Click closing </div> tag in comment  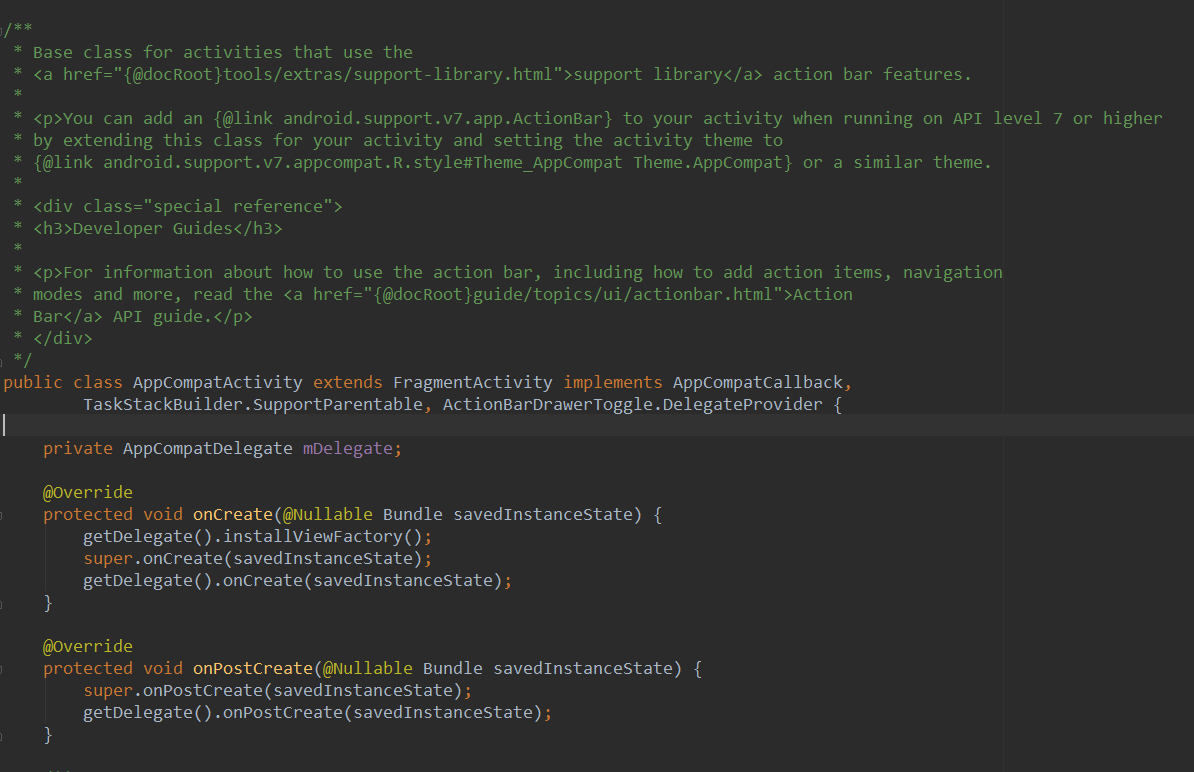point(62,339)
